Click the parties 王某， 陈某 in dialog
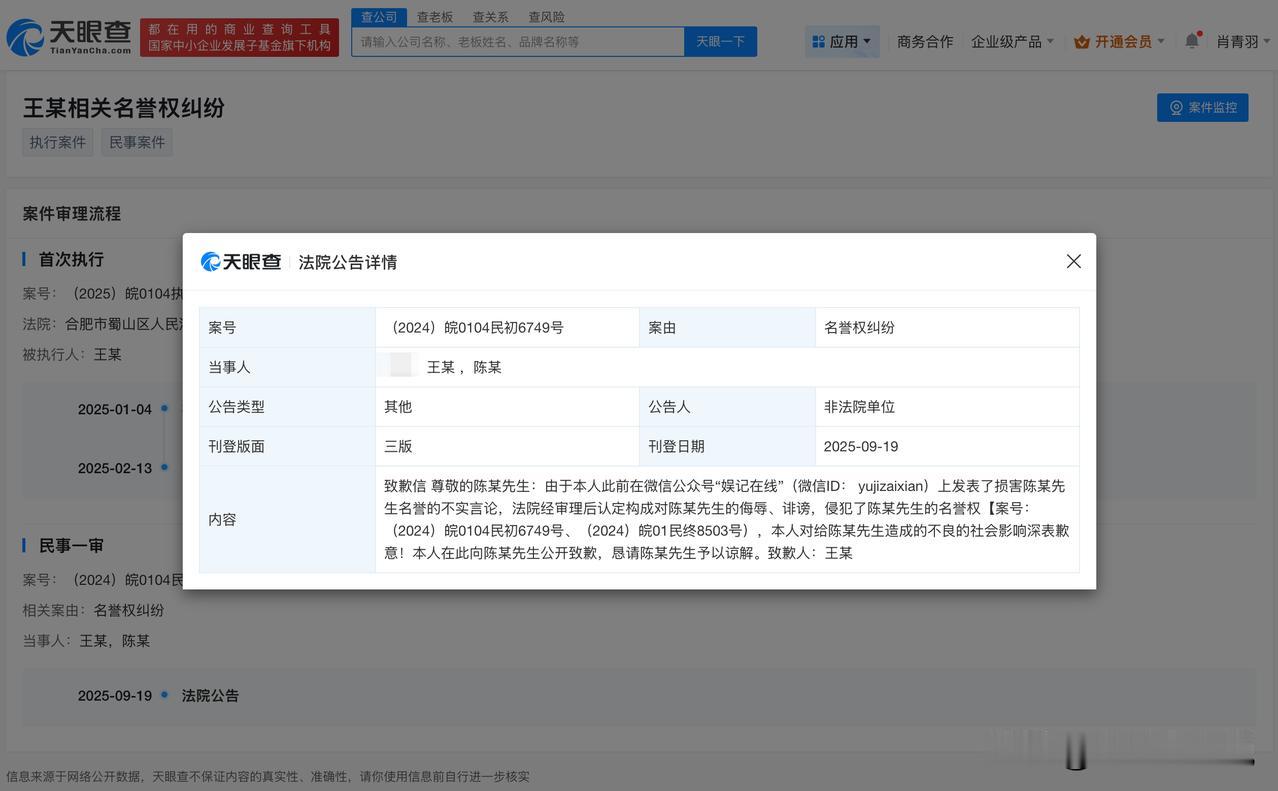This screenshot has width=1278, height=791. (x=464, y=367)
